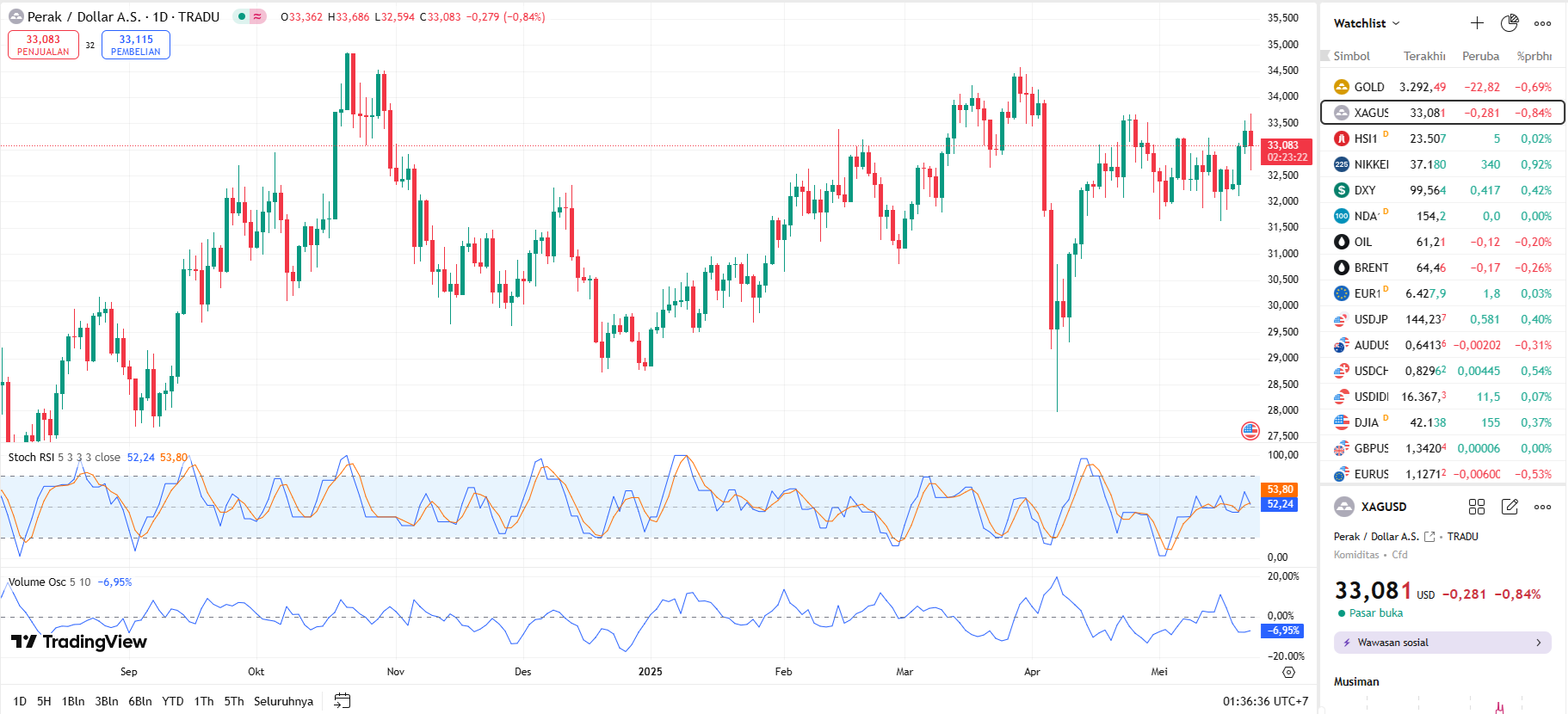Viewport: 1568px width, 714px height.
Task: Open the go-to-date calendar icon
Action: (x=342, y=701)
